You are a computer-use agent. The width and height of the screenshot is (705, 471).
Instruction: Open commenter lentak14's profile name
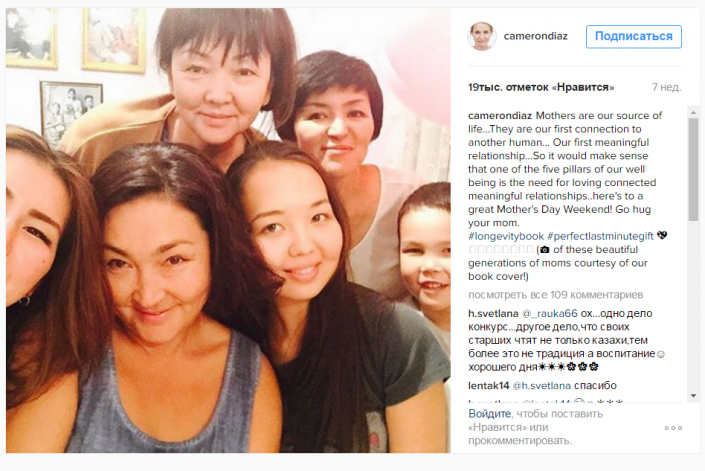[x=488, y=386]
